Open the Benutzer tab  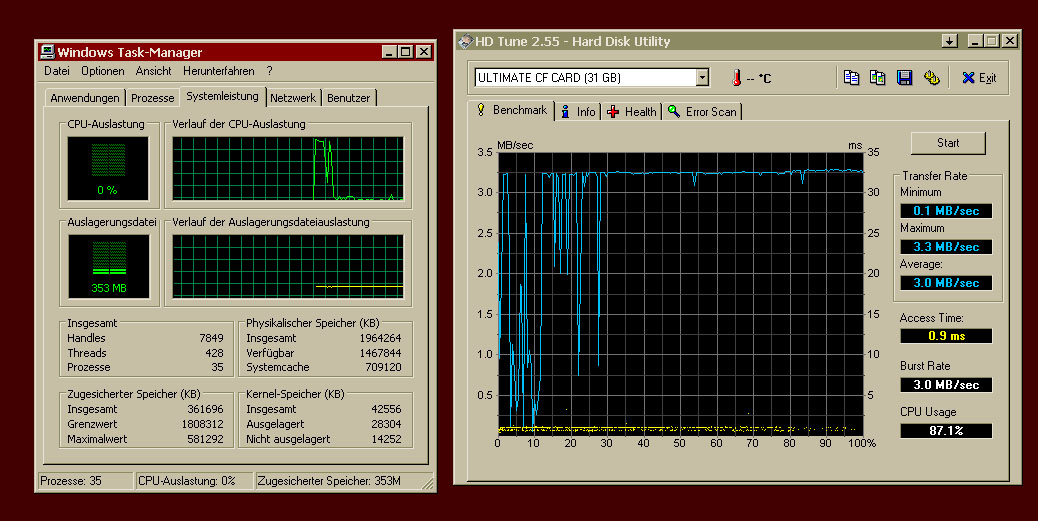tap(348, 98)
